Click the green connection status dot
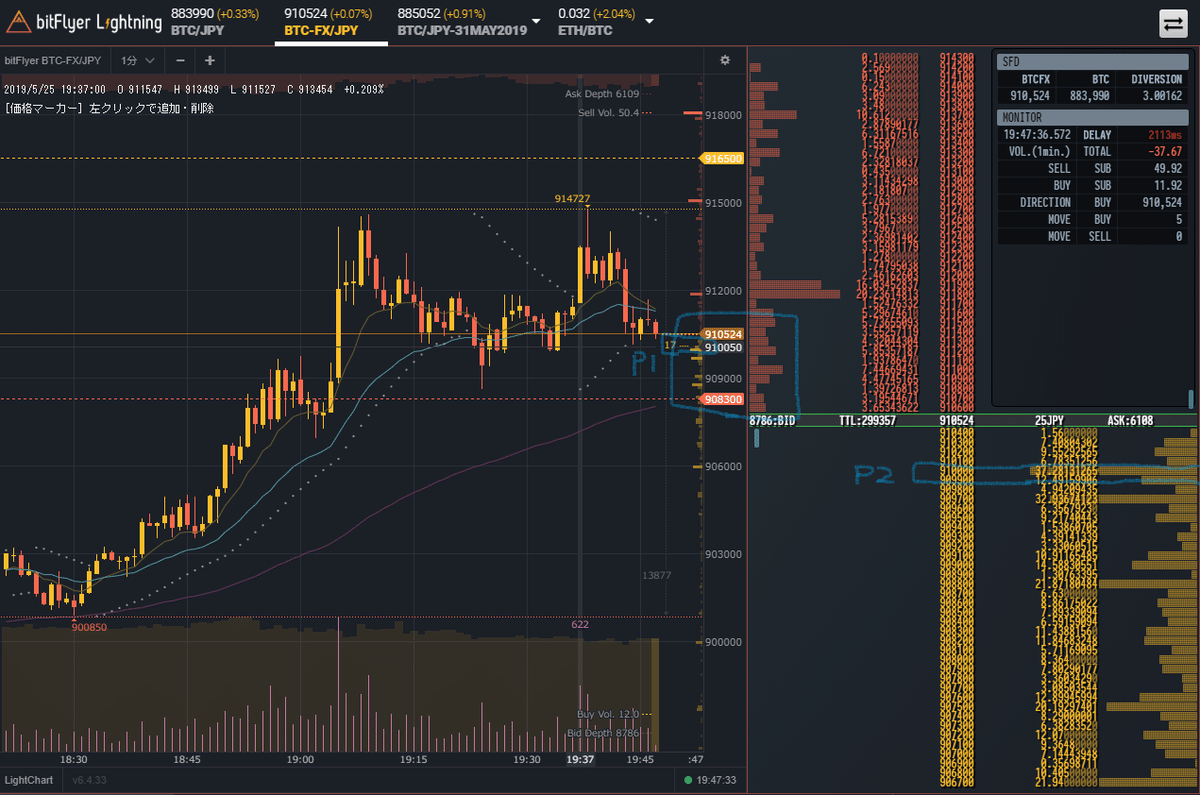The height and width of the screenshot is (795, 1200). pos(687,780)
